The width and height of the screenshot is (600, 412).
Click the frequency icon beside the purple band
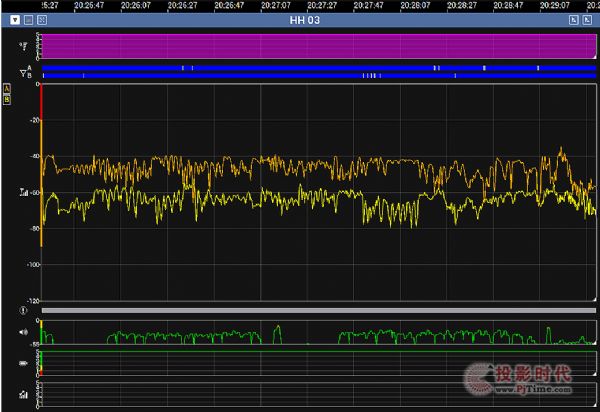(22, 45)
